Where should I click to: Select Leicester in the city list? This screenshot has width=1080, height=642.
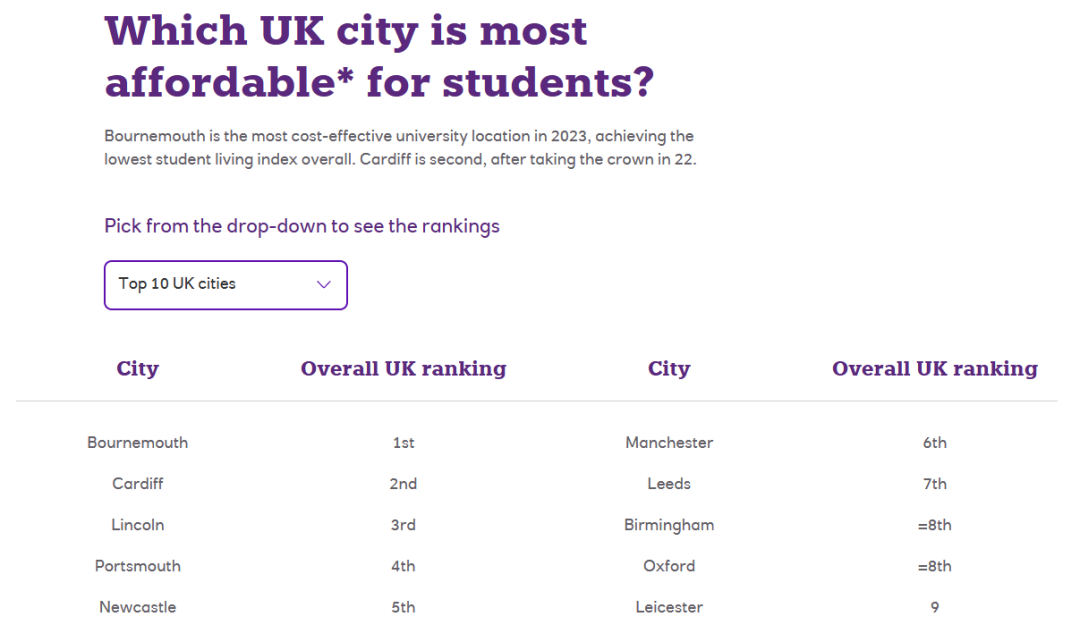[669, 607]
